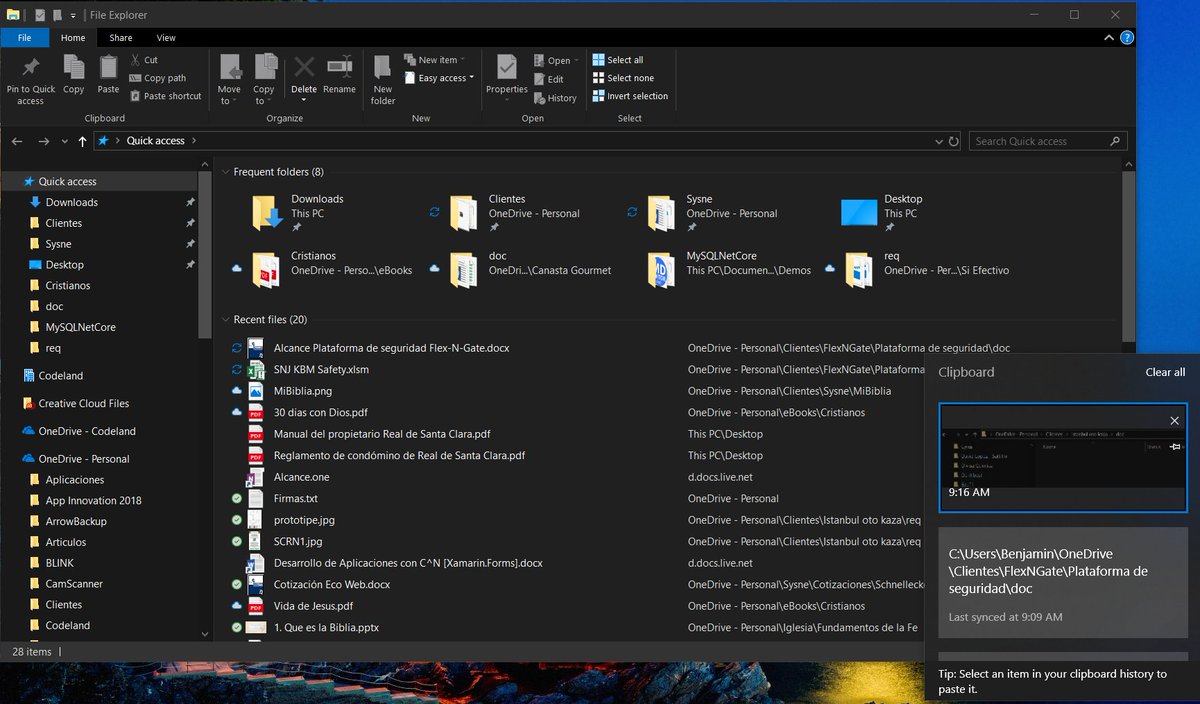Click the Refresh icon in the address bar
Viewport: 1200px width, 704px height.
click(953, 141)
